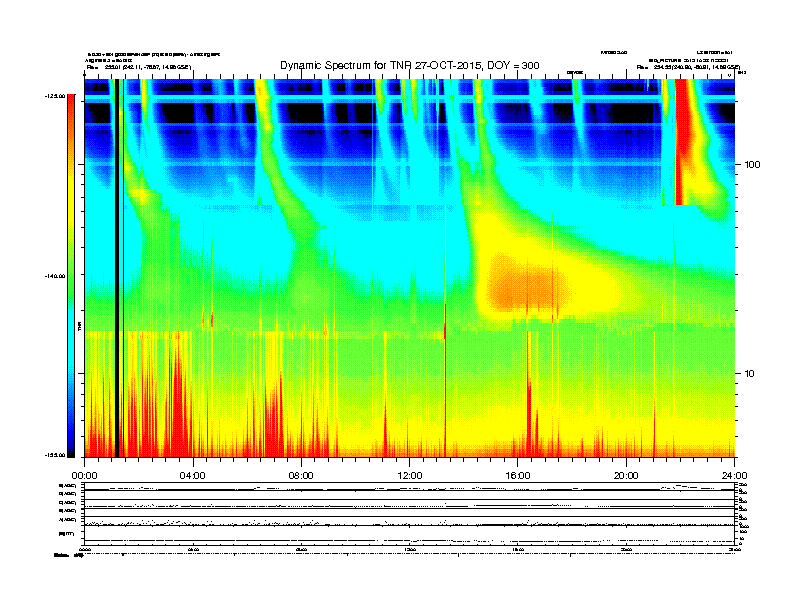Click the red burst column near 22:00

pyautogui.click(x=681, y=141)
